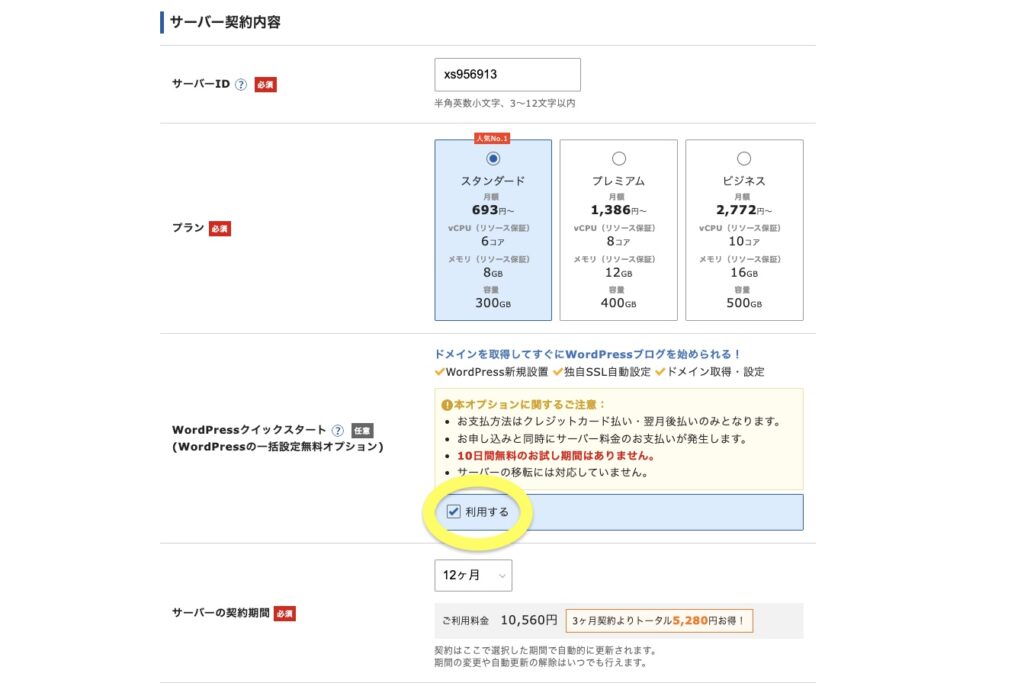Click the checkmark icon before WordPress新規設置
The image size is (1024, 699).
click(x=440, y=372)
